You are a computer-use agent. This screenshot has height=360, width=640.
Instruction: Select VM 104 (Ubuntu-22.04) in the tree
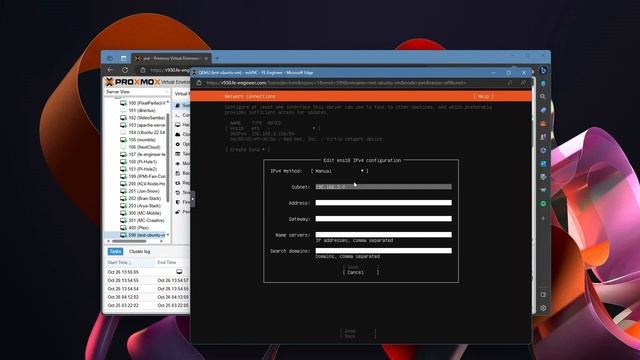[142, 133]
